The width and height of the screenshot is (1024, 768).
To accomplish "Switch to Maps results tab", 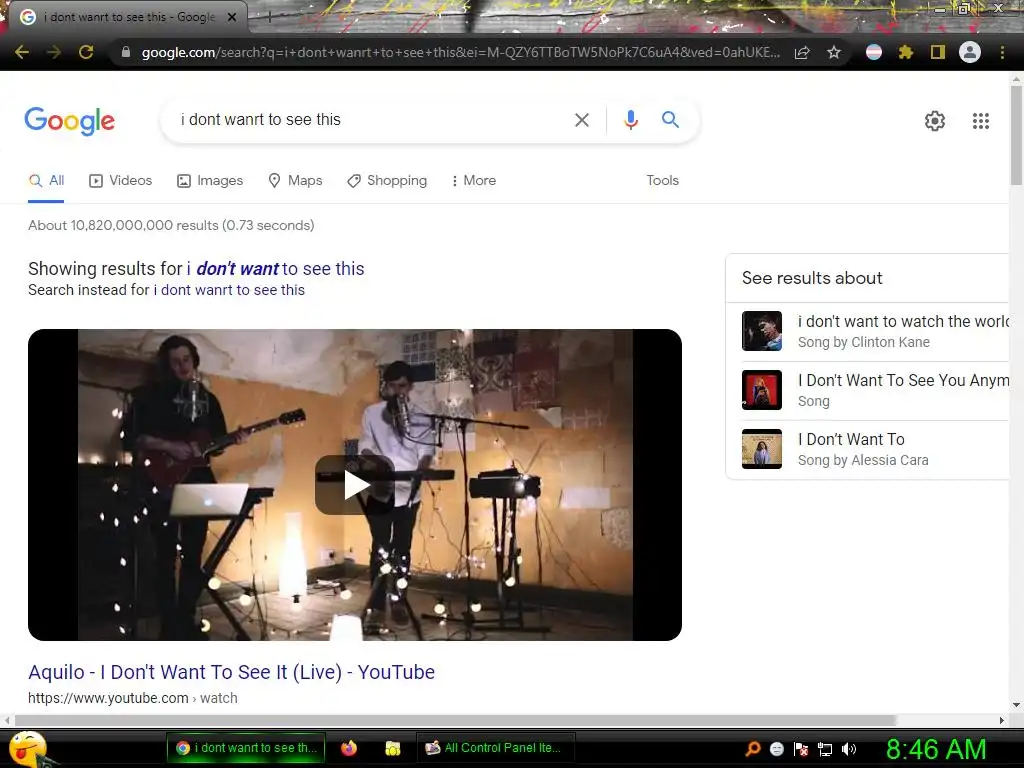I will tap(295, 181).
